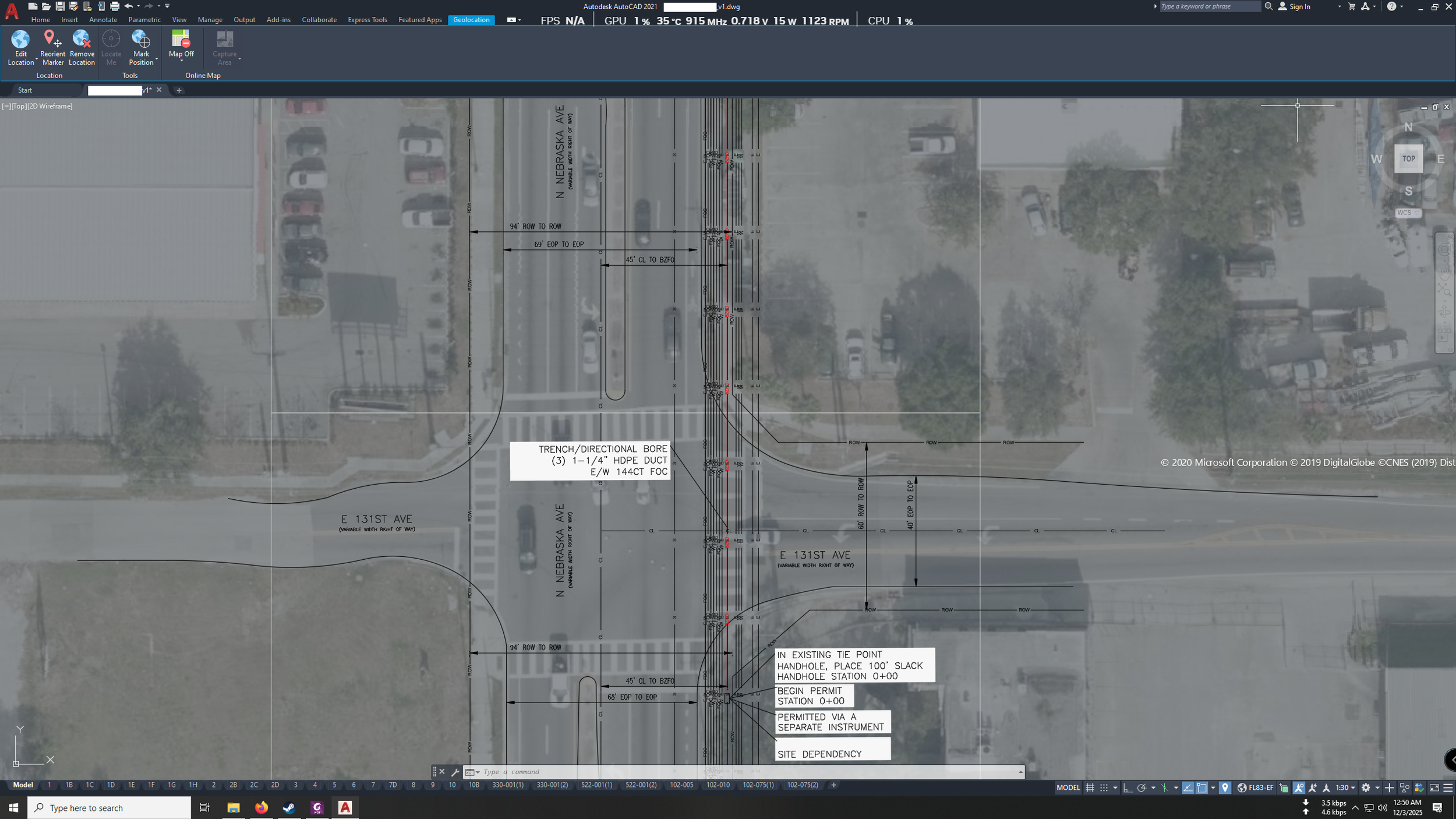Screen dimensions: 1456x819
Task: Click the Clean Screen icon
Action: (x=1434, y=788)
